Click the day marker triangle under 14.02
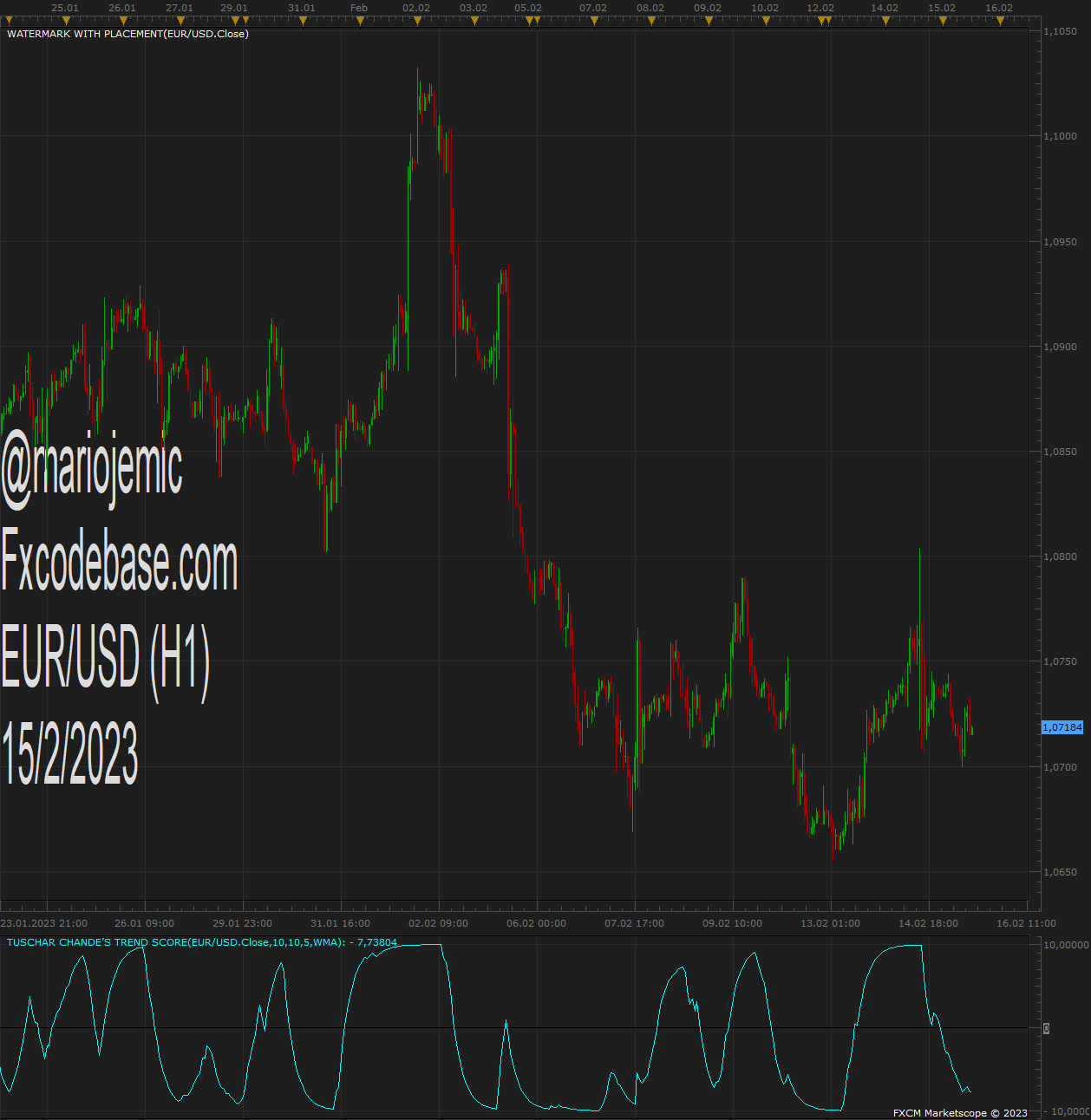This screenshot has height=1120, width=1091. click(885, 21)
